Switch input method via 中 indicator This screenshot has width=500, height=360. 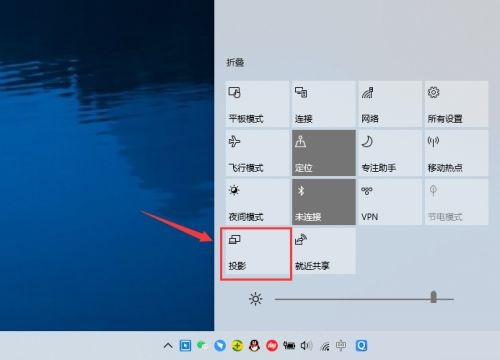click(341, 346)
